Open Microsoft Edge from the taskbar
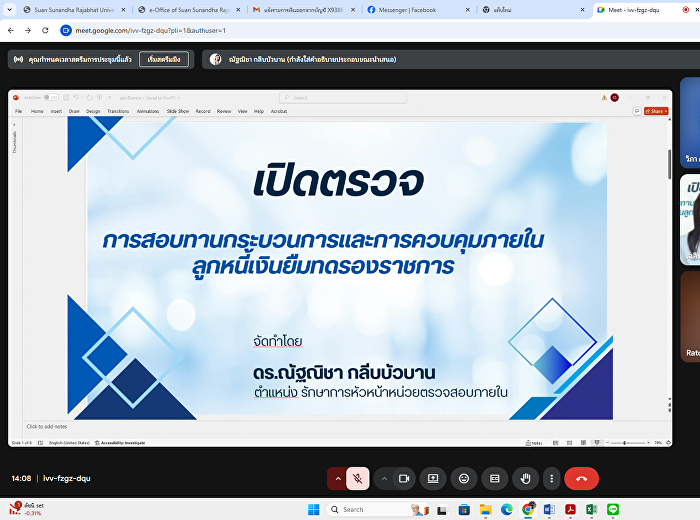700x520 pixels. [507, 510]
